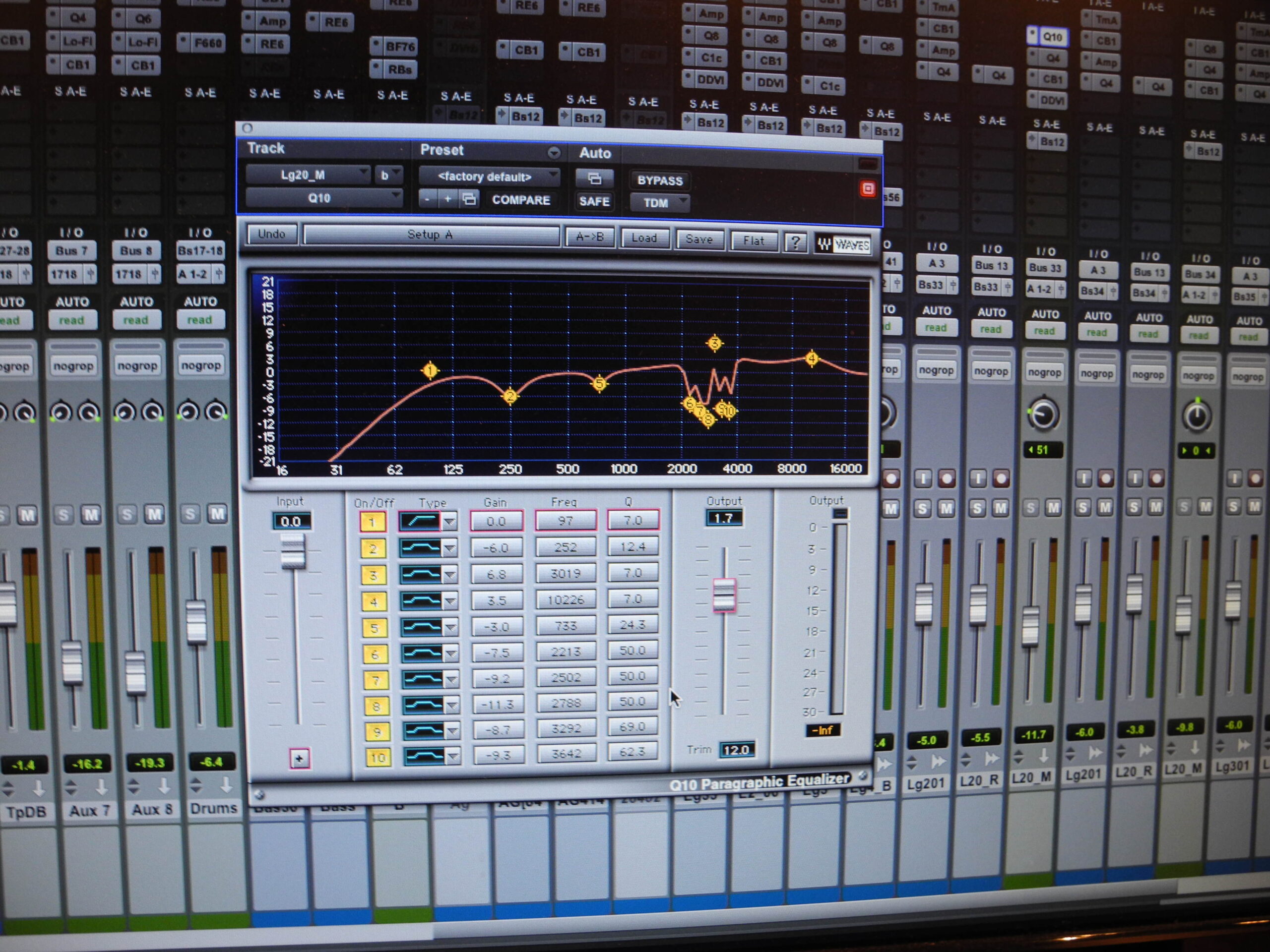Select EQ band marker 4 on graph
Screen dimensions: 1270x952
[x=812, y=358]
